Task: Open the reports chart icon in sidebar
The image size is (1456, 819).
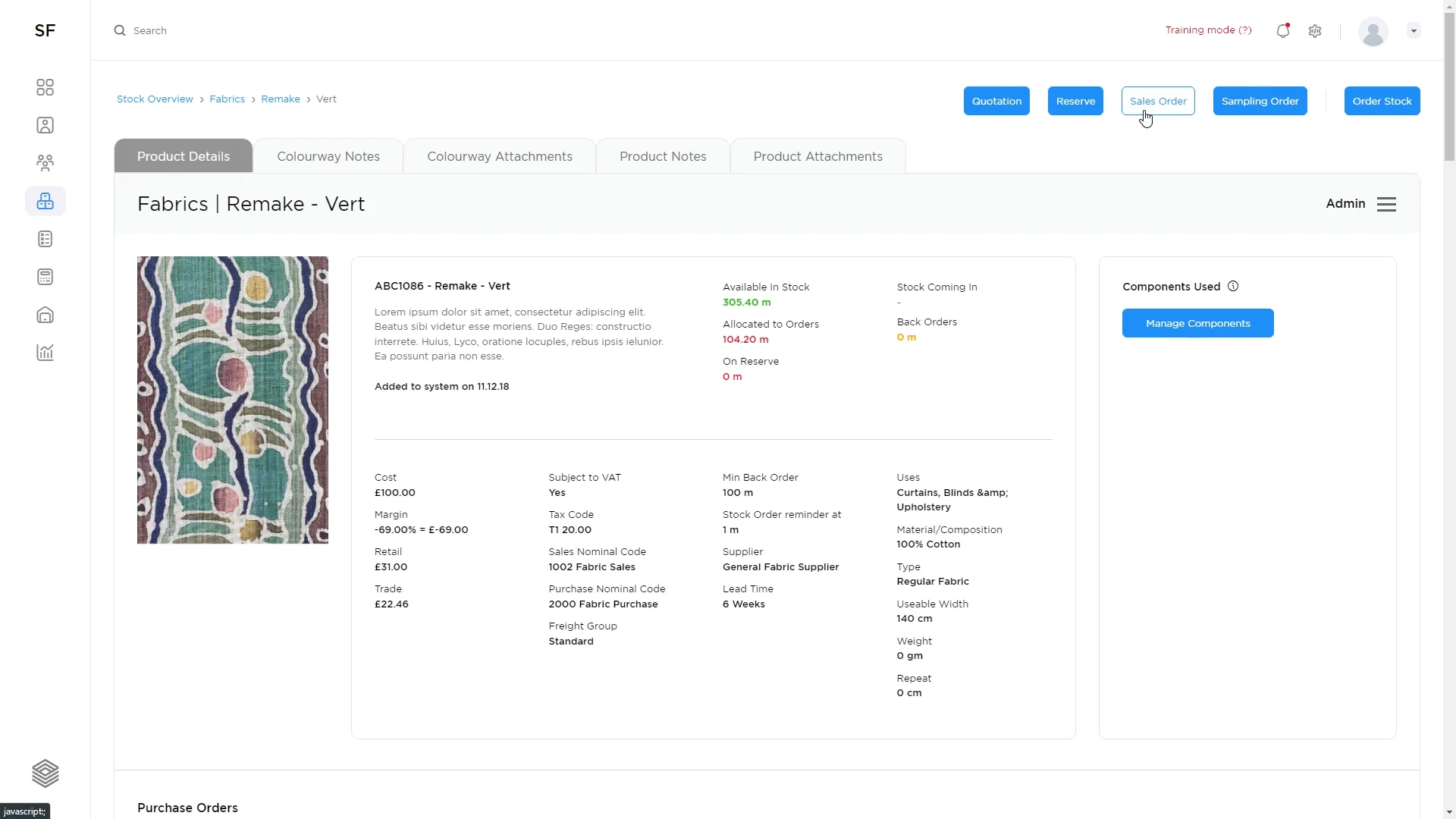Action: pyautogui.click(x=45, y=353)
